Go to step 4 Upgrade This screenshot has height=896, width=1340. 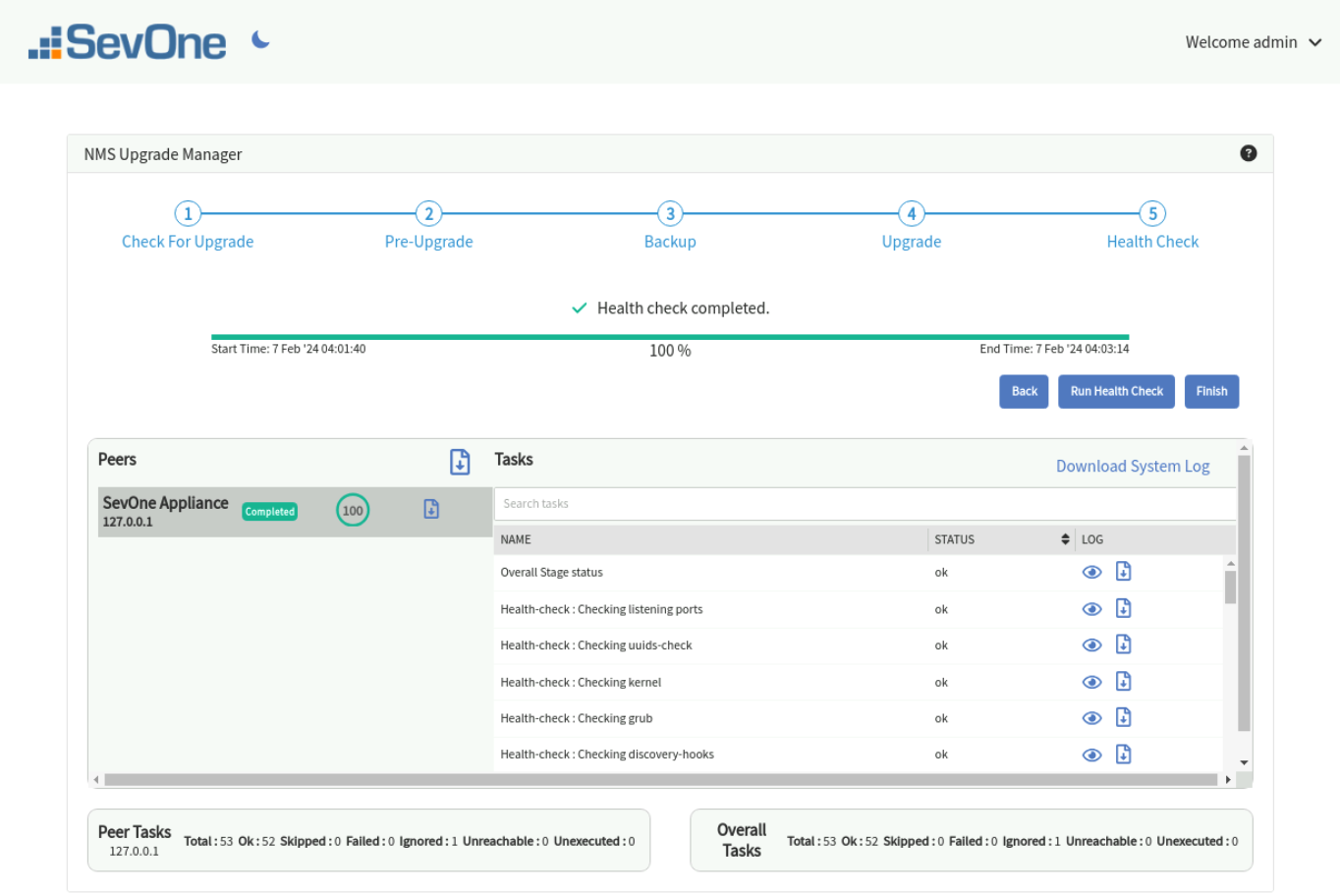(912, 213)
